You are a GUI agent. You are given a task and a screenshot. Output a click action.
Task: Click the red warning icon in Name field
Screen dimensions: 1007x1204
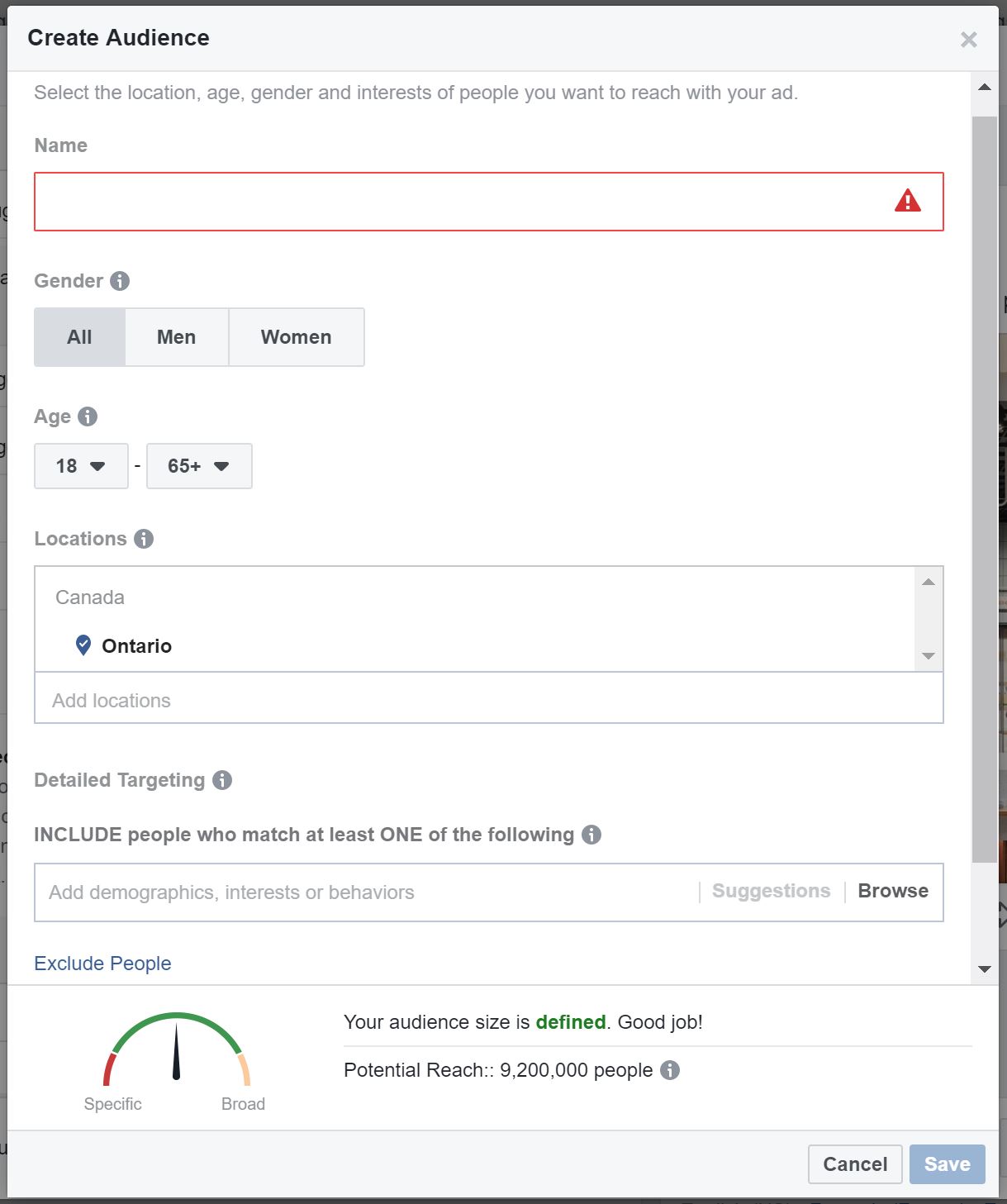click(x=907, y=201)
